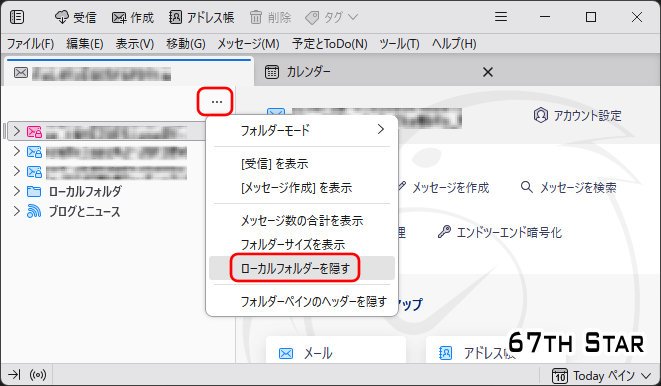Click the pink mail account icon
The width and height of the screenshot is (661, 386).
pos(34,131)
